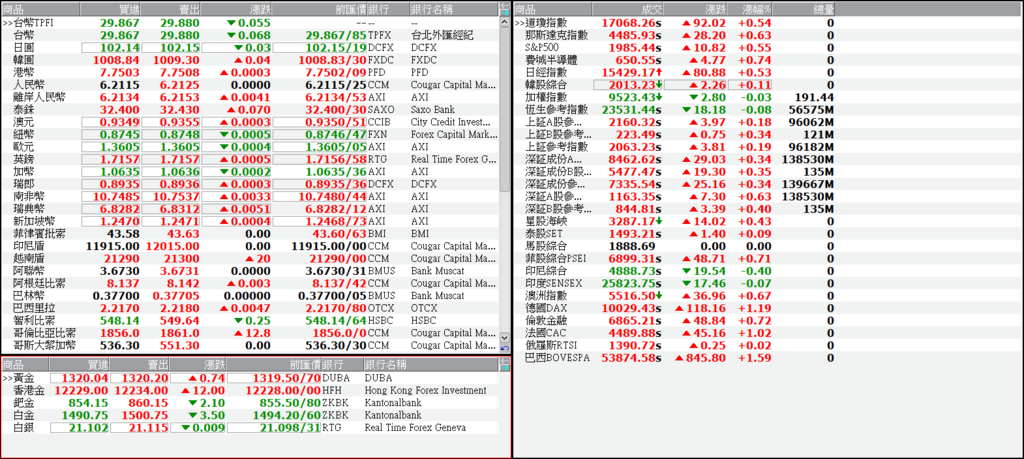Select the 鈀金 palladium row
The image size is (1024, 459).
point(250,403)
